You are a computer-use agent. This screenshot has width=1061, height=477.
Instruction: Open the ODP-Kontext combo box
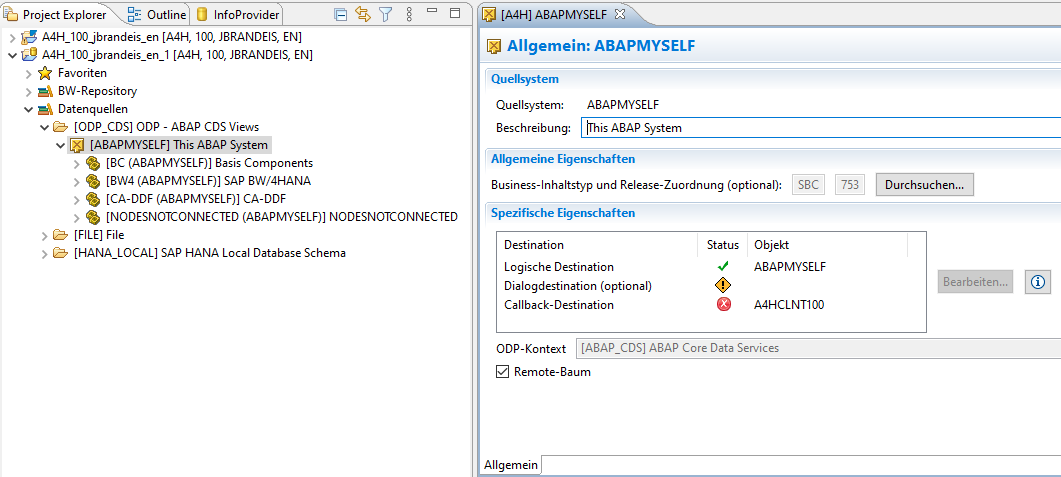(818, 348)
